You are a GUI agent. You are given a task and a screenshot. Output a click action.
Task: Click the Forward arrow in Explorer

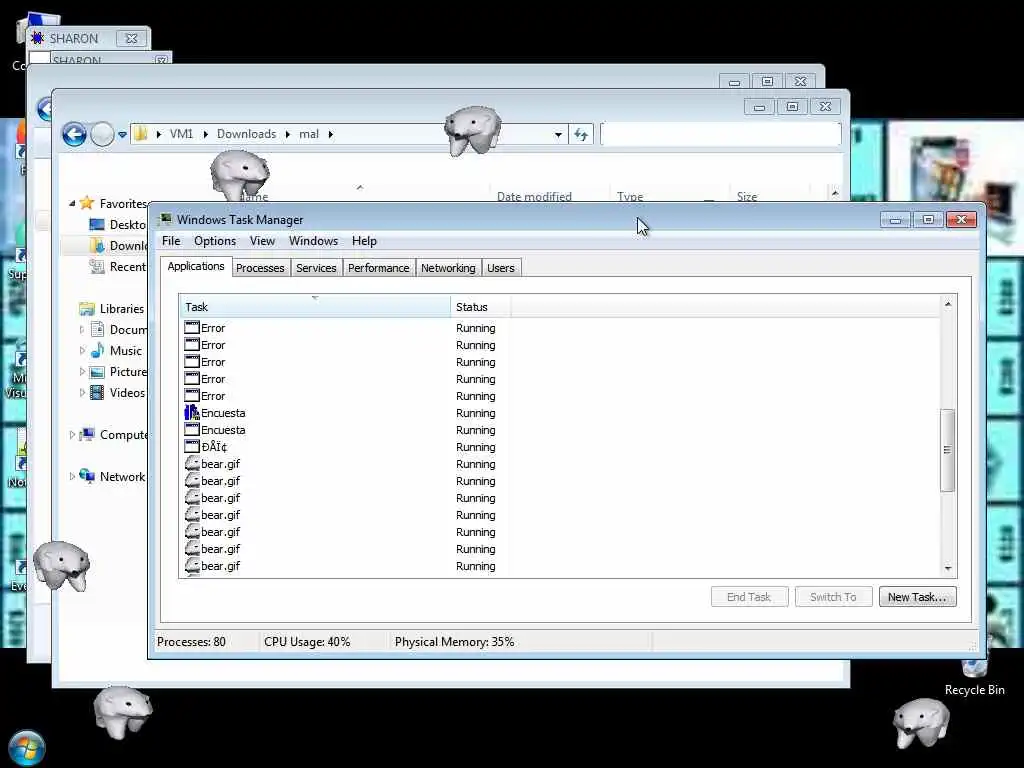coord(103,135)
